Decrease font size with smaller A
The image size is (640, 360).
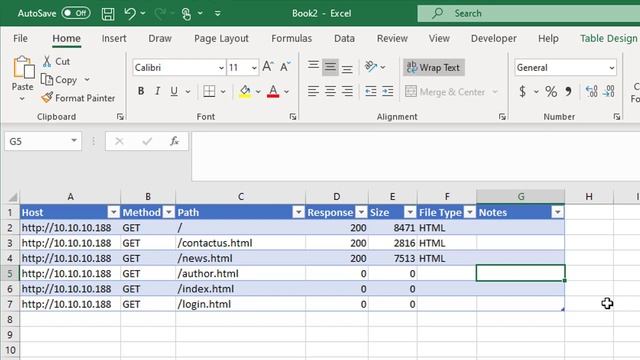(285, 67)
